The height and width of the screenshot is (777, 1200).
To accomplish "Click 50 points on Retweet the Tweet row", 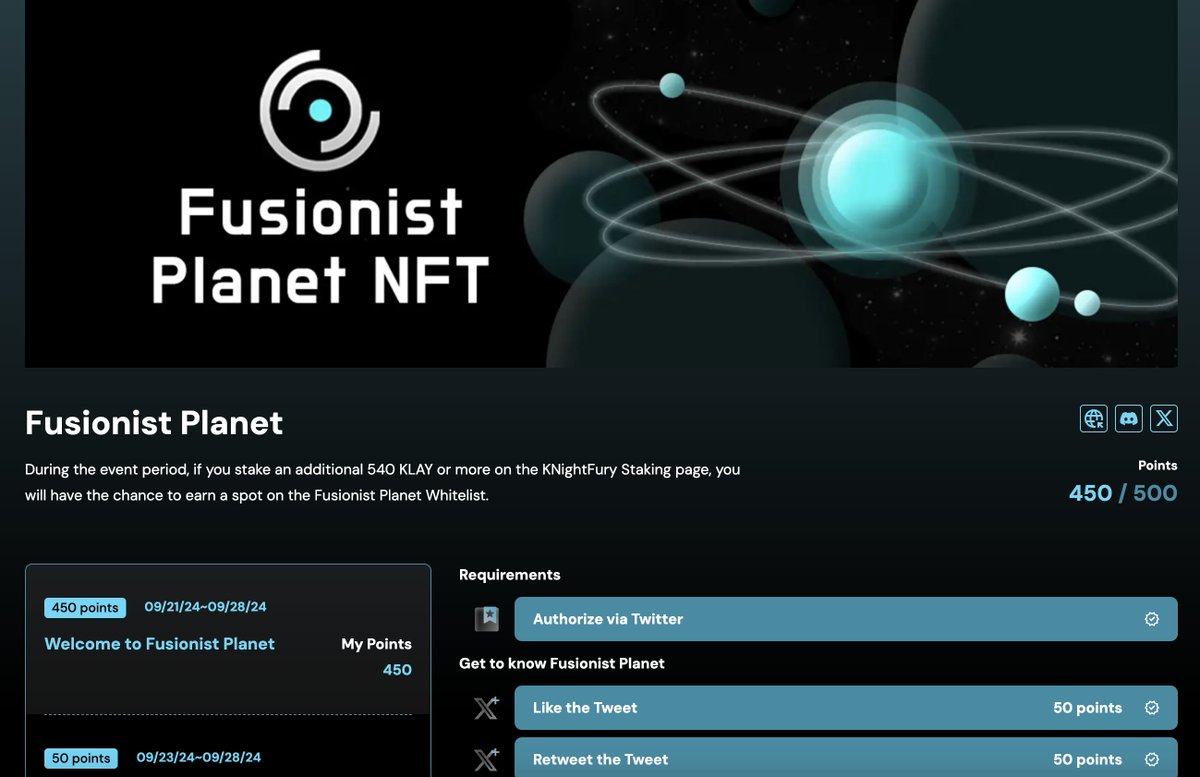I will (1087, 760).
